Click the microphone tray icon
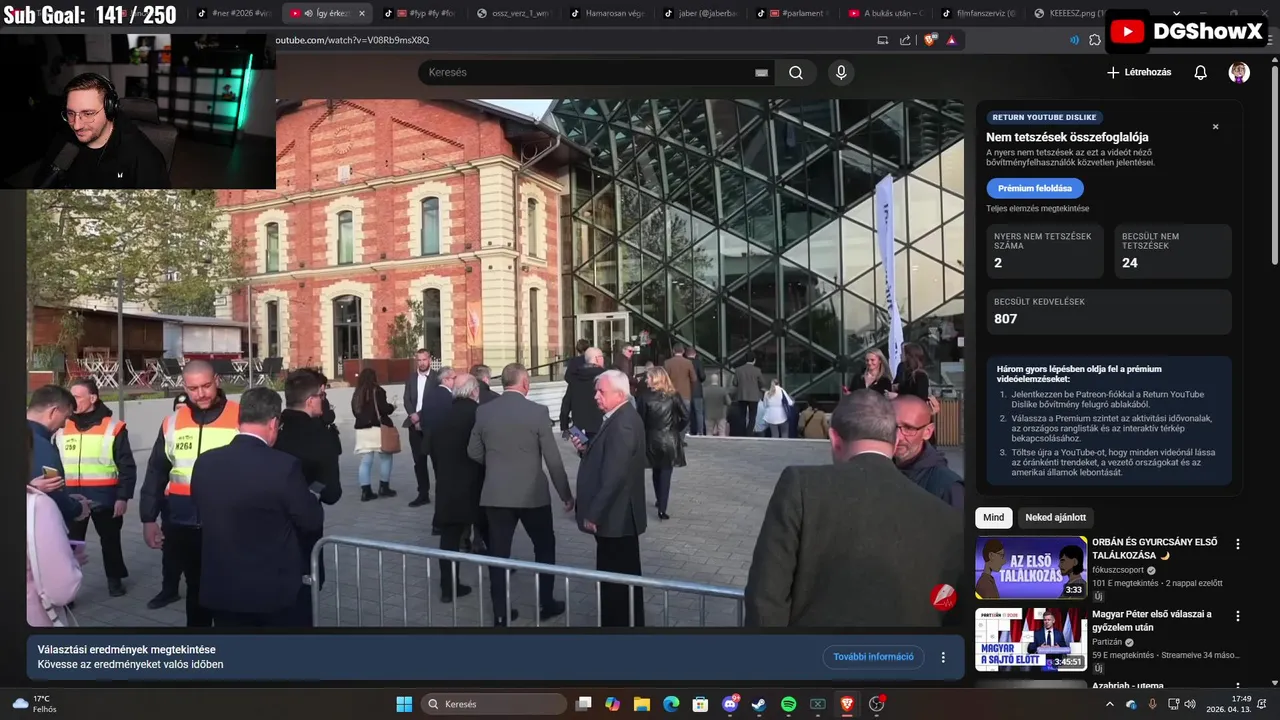1280x720 pixels. click(x=1153, y=704)
